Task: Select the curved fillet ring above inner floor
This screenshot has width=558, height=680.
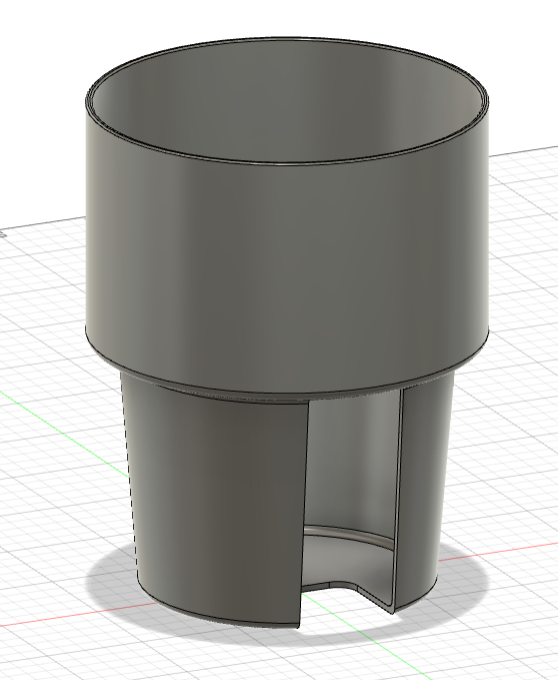Action: [x=351, y=535]
